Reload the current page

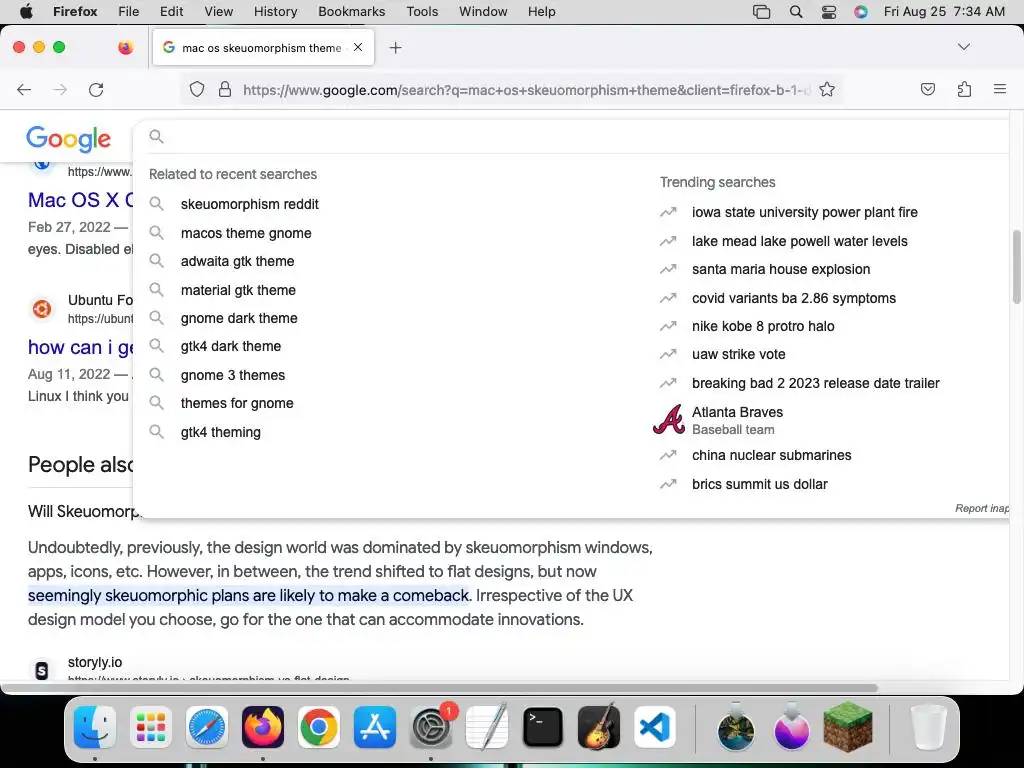(96, 89)
